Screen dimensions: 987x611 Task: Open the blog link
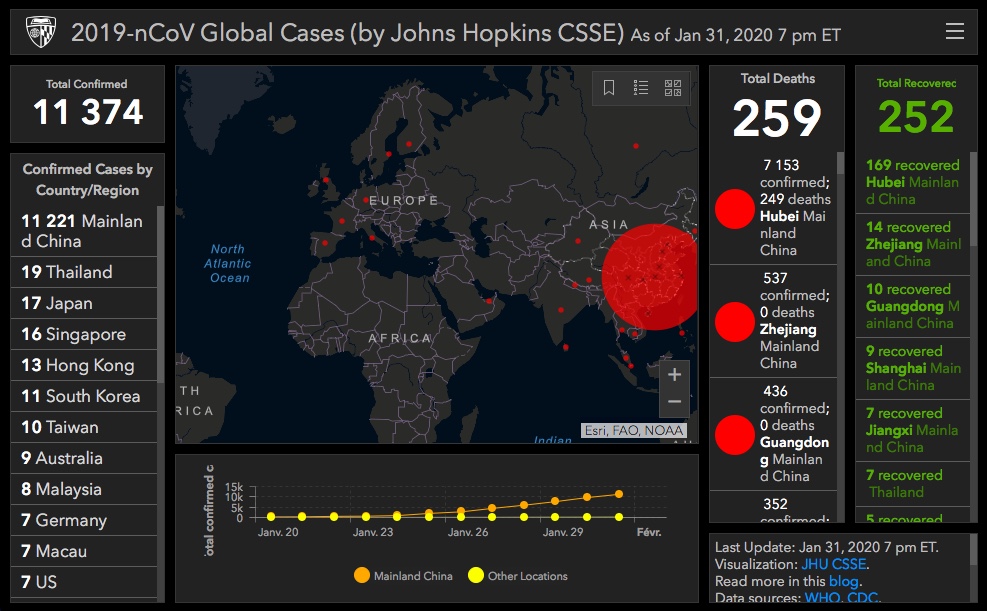843,581
